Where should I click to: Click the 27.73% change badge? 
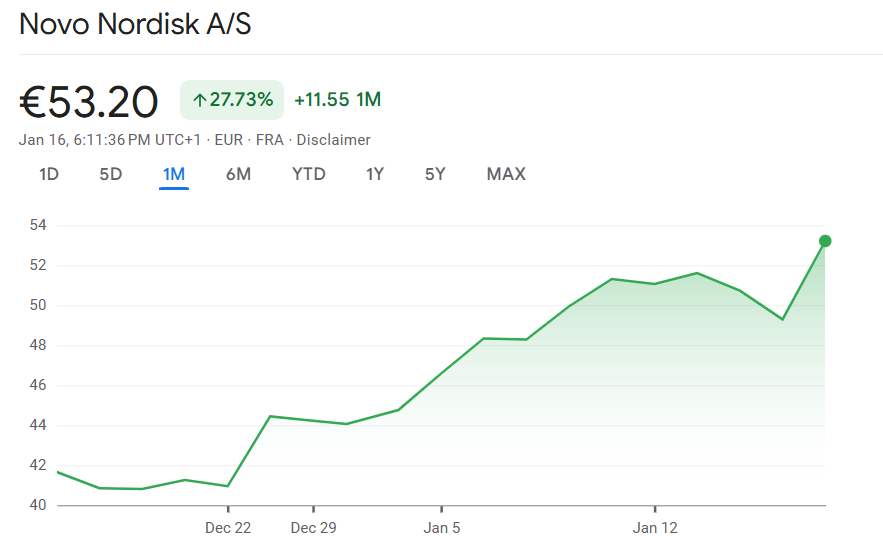click(232, 100)
